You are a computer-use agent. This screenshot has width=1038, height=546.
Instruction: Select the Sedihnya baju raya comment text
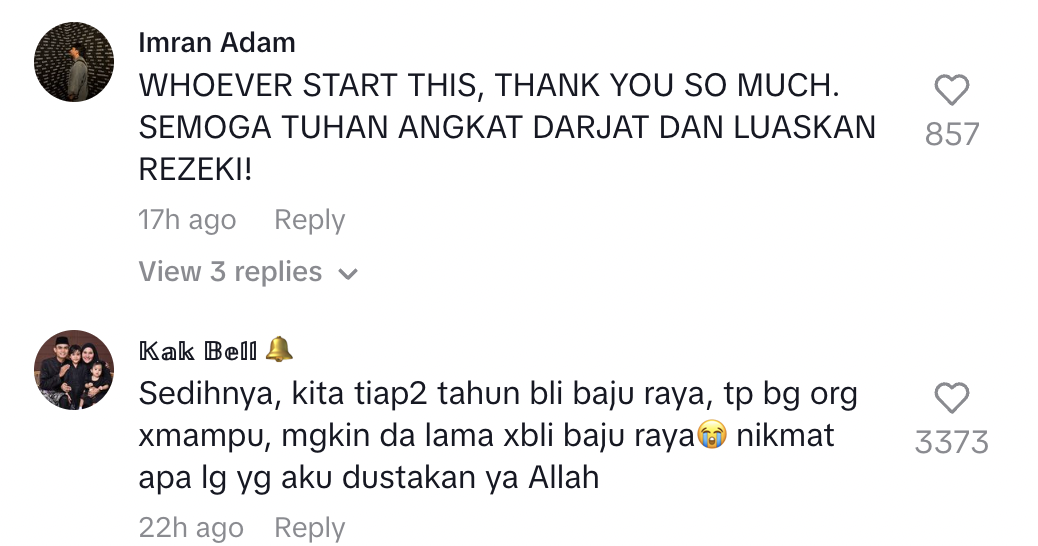pyautogui.click(x=498, y=436)
